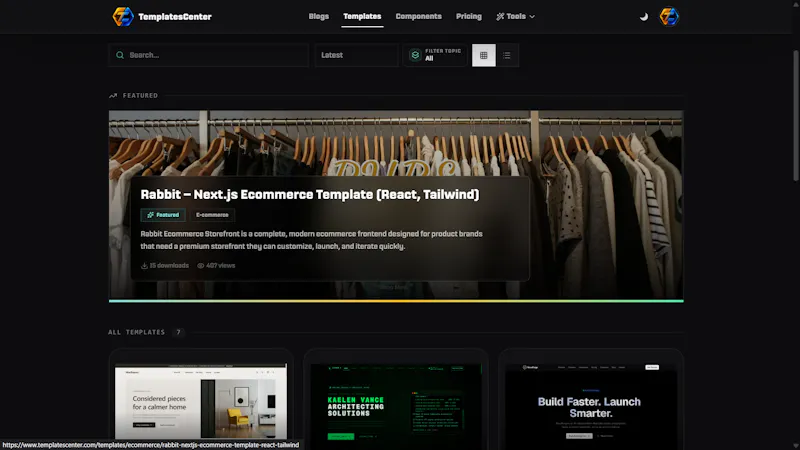Click the wrench icon beside Tools
Screen dimensions: 800x450
(x=500, y=16)
